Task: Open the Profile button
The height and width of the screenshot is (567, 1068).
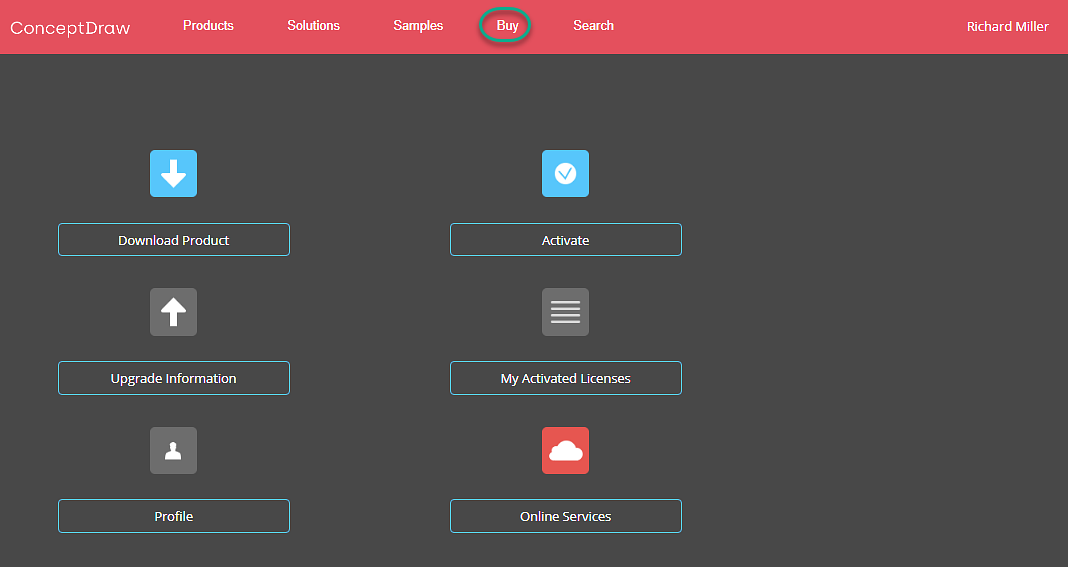Action: (174, 516)
